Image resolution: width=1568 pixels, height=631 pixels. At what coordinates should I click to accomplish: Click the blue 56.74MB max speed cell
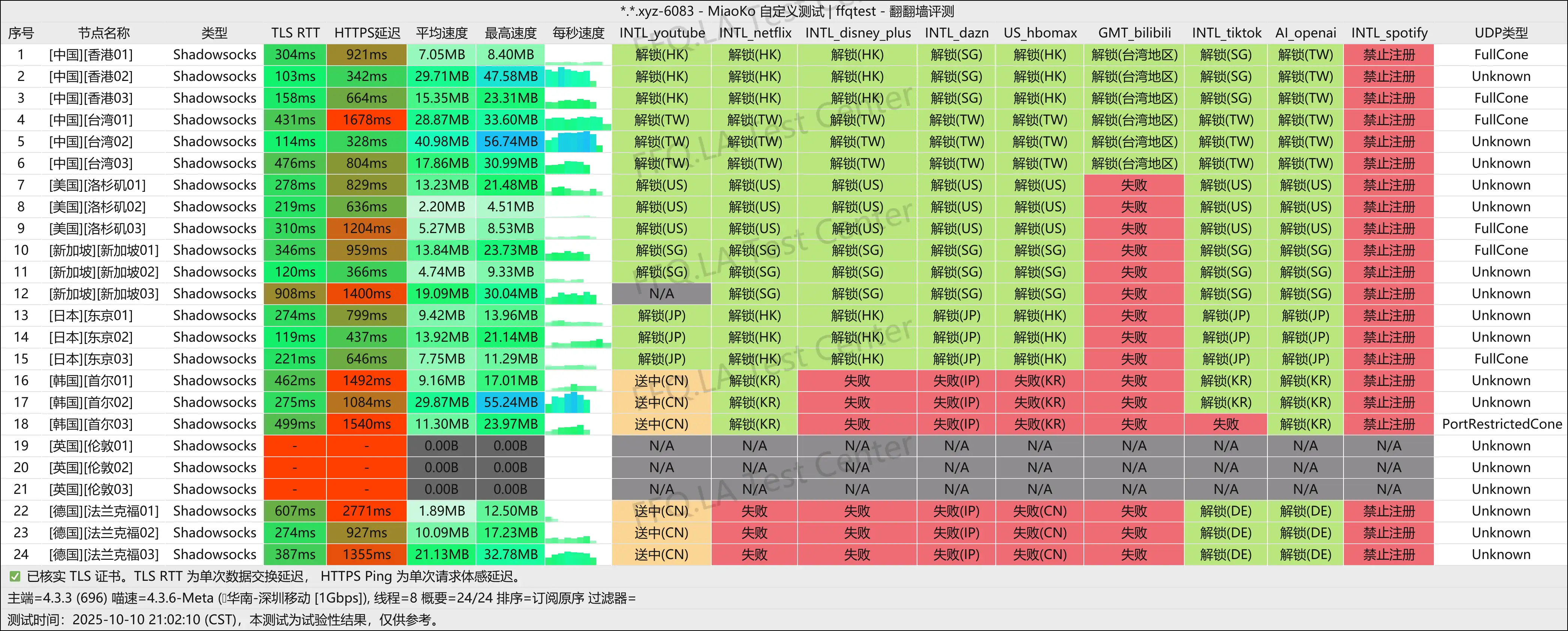(x=510, y=142)
